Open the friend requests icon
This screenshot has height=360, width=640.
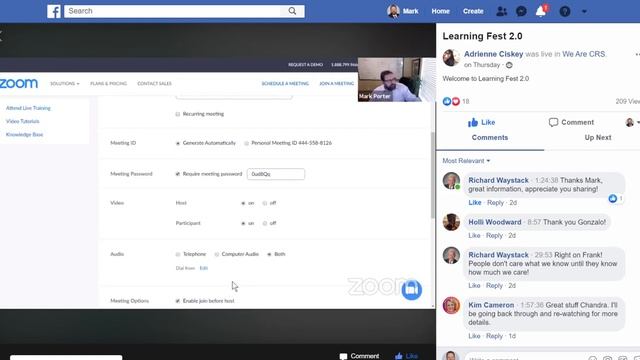click(501, 11)
